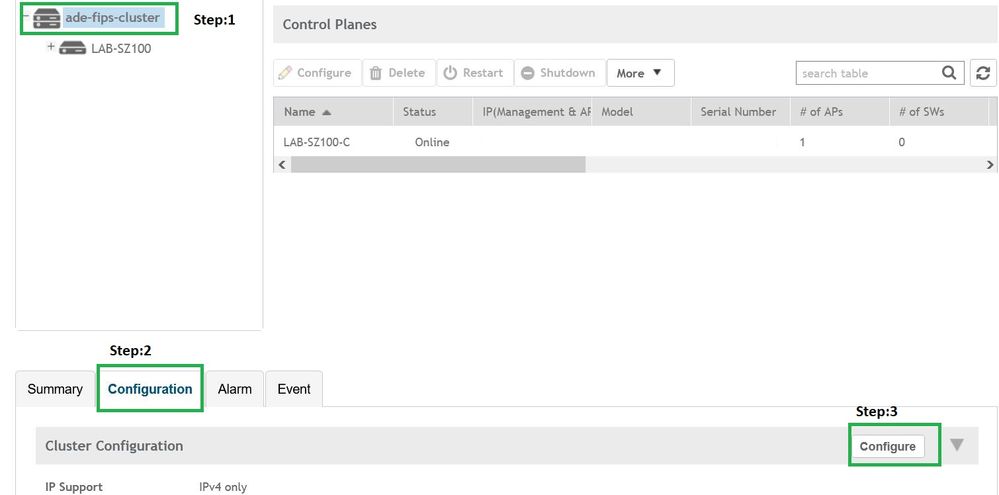
Task: Switch to the Alarm tab
Action: [x=235, y=389]
